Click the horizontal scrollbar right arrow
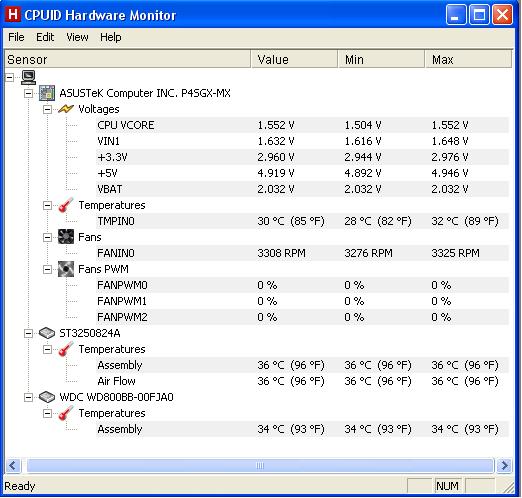 (504, 465)
